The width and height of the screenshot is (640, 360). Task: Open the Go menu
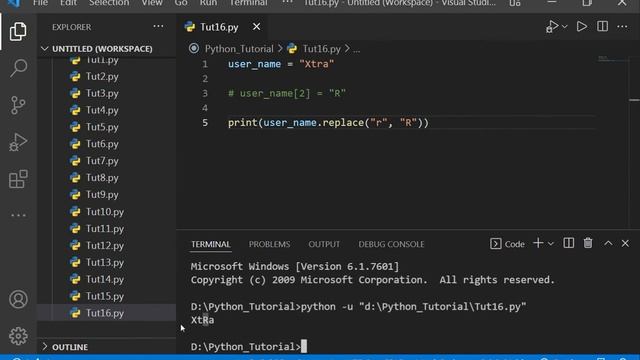click(x=181, y=3)
